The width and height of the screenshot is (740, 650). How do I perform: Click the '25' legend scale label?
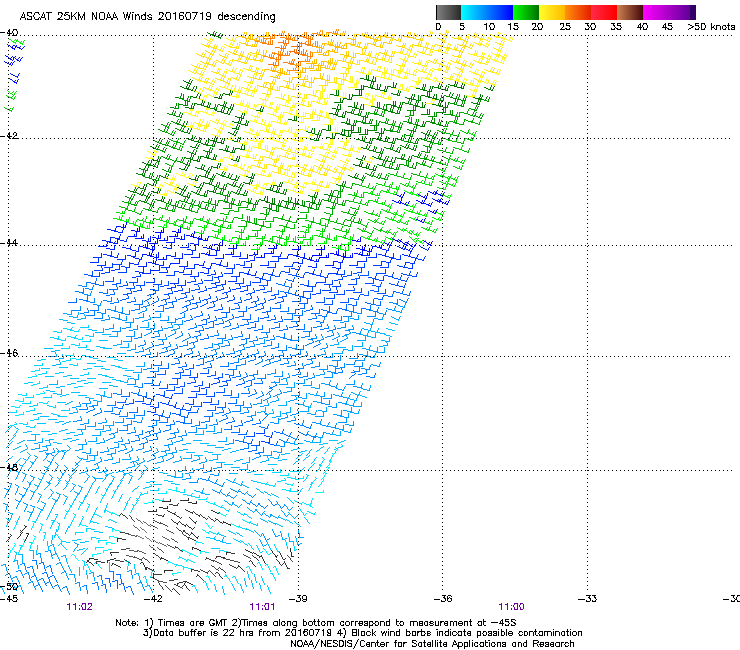[x=564, y=27]
